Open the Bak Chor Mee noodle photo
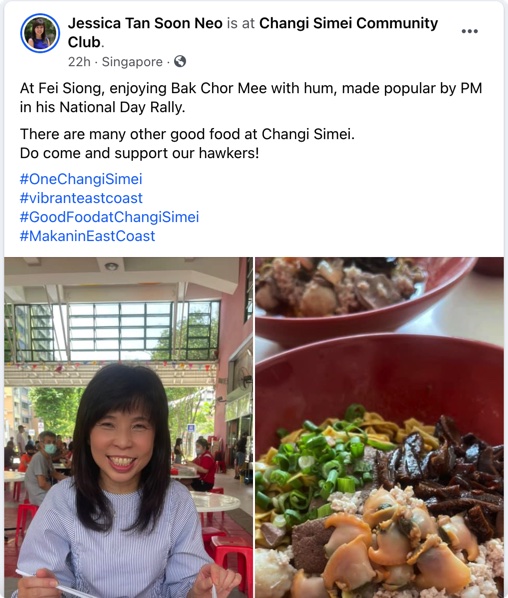 tap(379, 428)
